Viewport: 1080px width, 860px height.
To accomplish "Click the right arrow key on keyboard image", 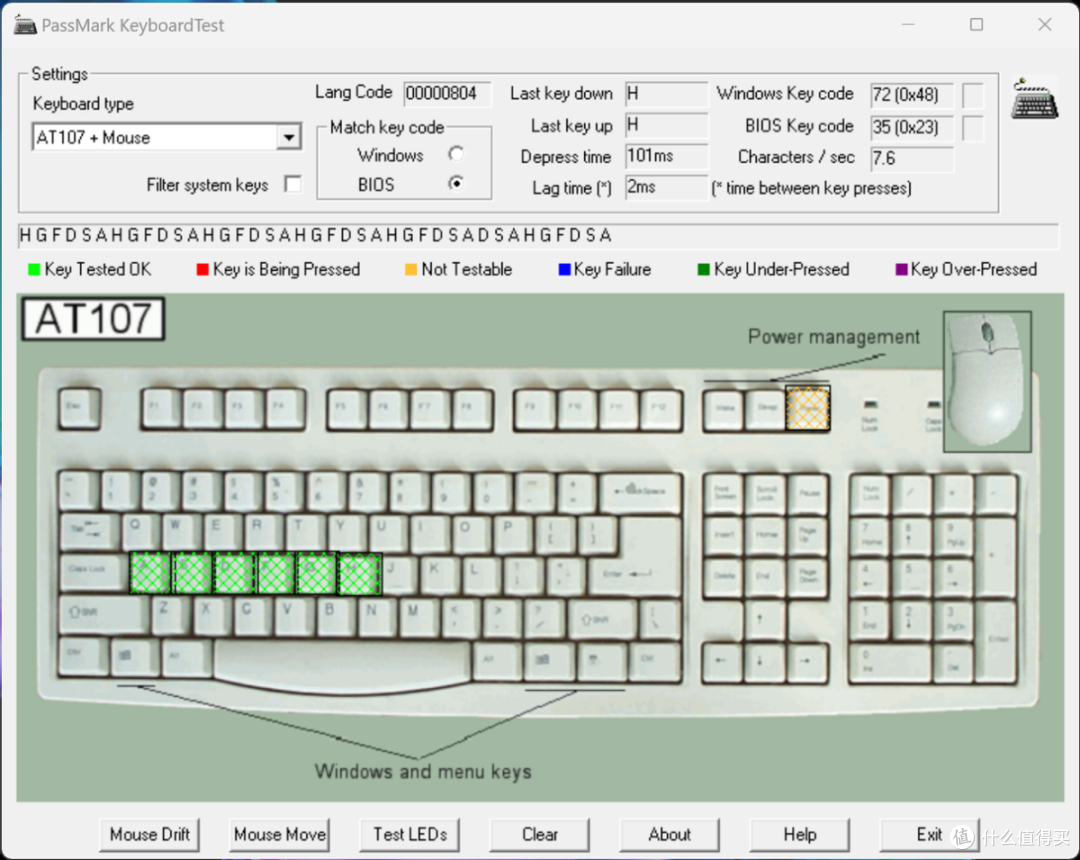I will 807,661.
